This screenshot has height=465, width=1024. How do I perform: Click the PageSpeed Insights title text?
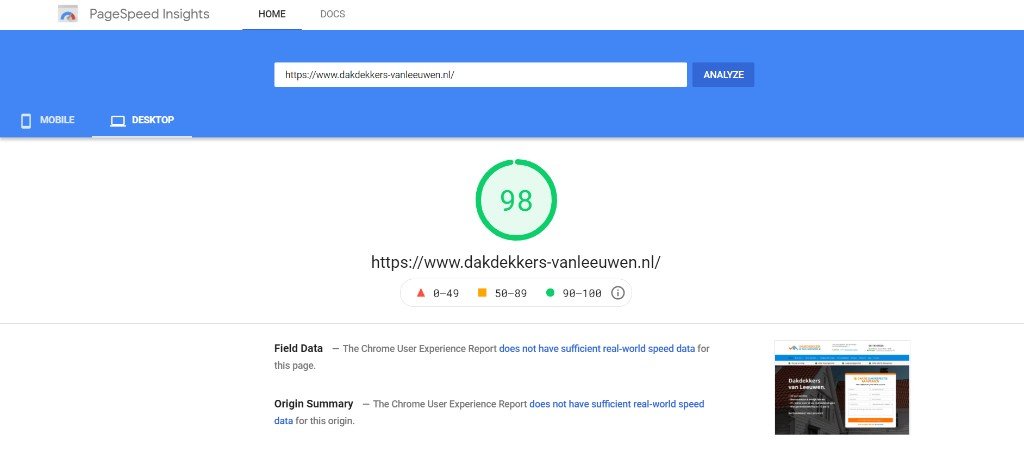pos(150,14)
